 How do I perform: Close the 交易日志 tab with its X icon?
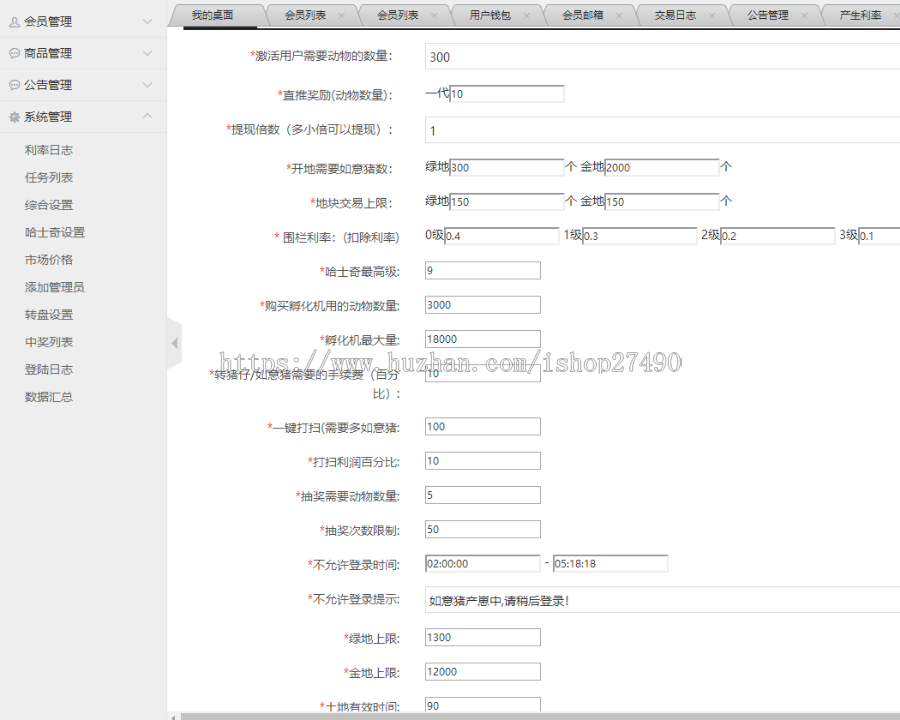tap(713, 15)
